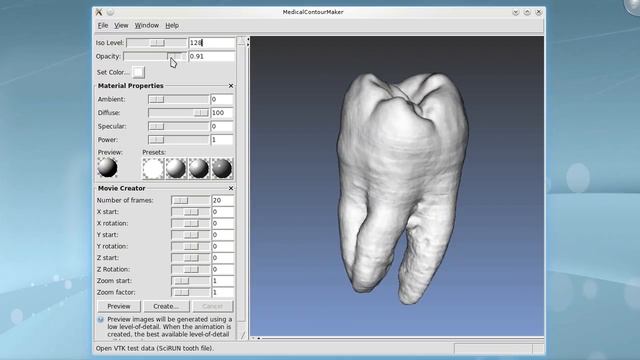Click the X start slider
Viewport: 640px width, 360px height.
click(x=190, y=212)
